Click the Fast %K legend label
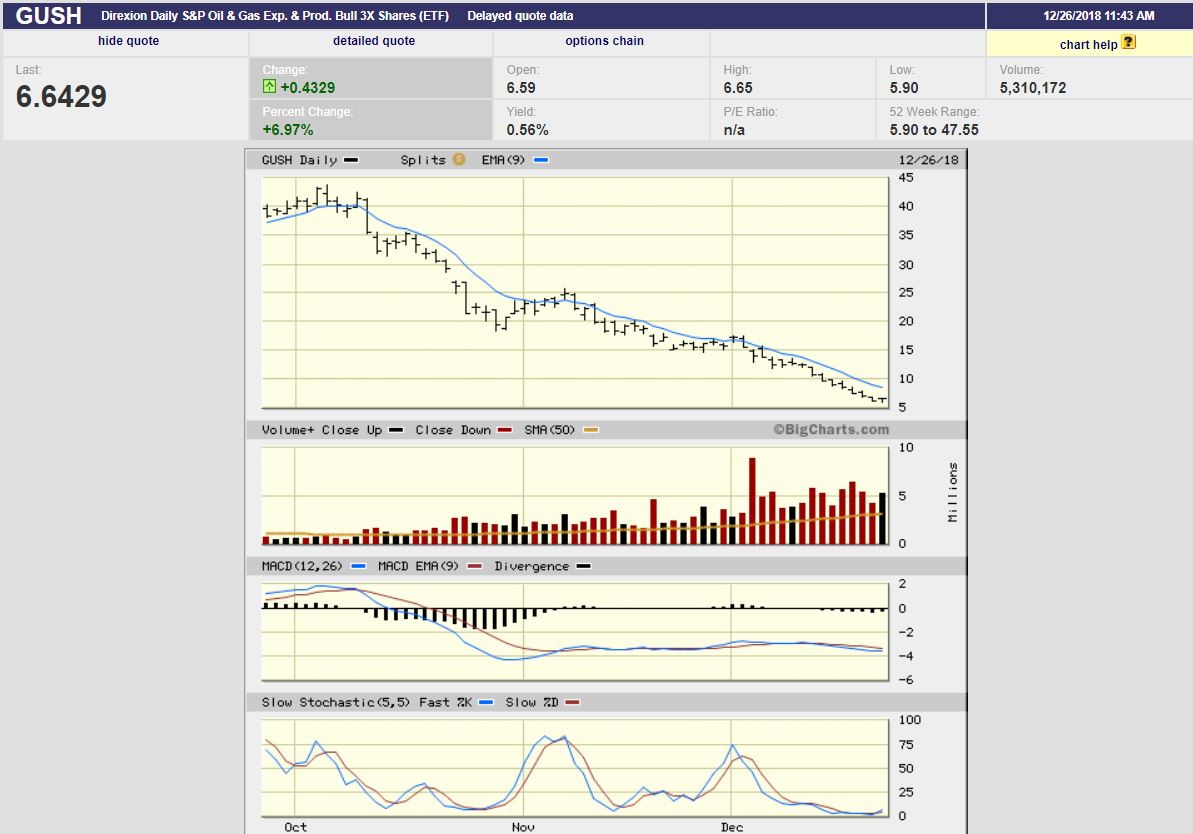The width and height of the screenshot is (1193, 834). click(445, 702)
